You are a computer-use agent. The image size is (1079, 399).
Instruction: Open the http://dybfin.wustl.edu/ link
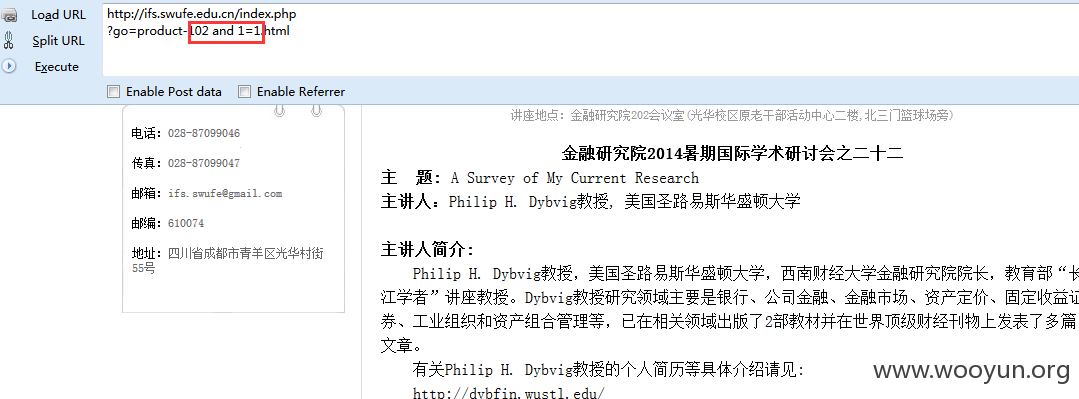(x=509, y=393)
